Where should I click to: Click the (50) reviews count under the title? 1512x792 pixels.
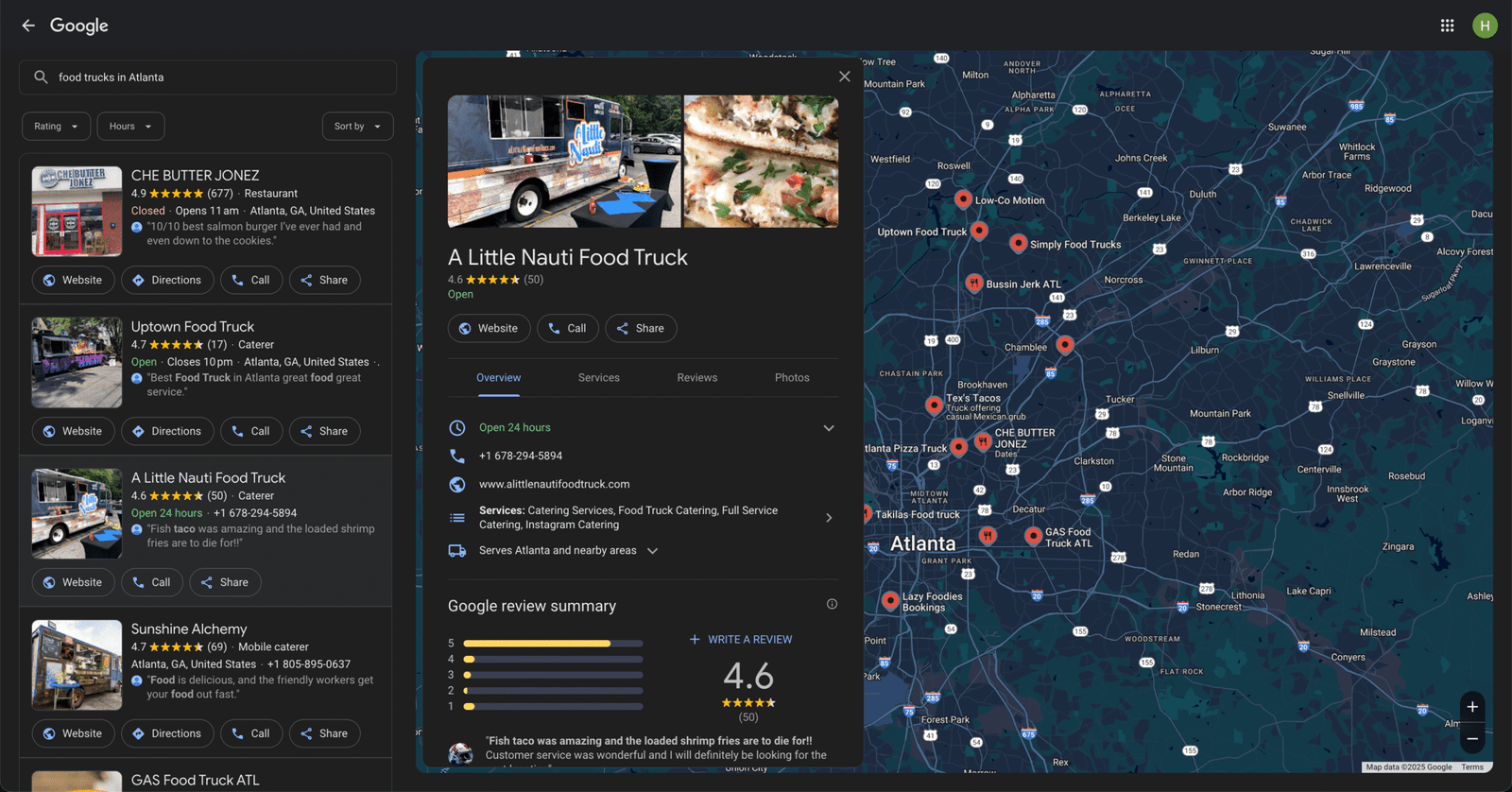pos(534,280)
